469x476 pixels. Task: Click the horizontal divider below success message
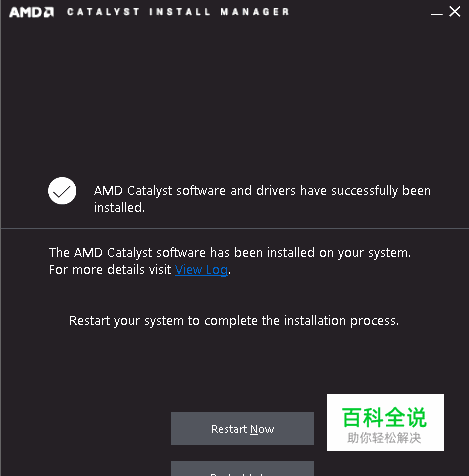(235, 229)
